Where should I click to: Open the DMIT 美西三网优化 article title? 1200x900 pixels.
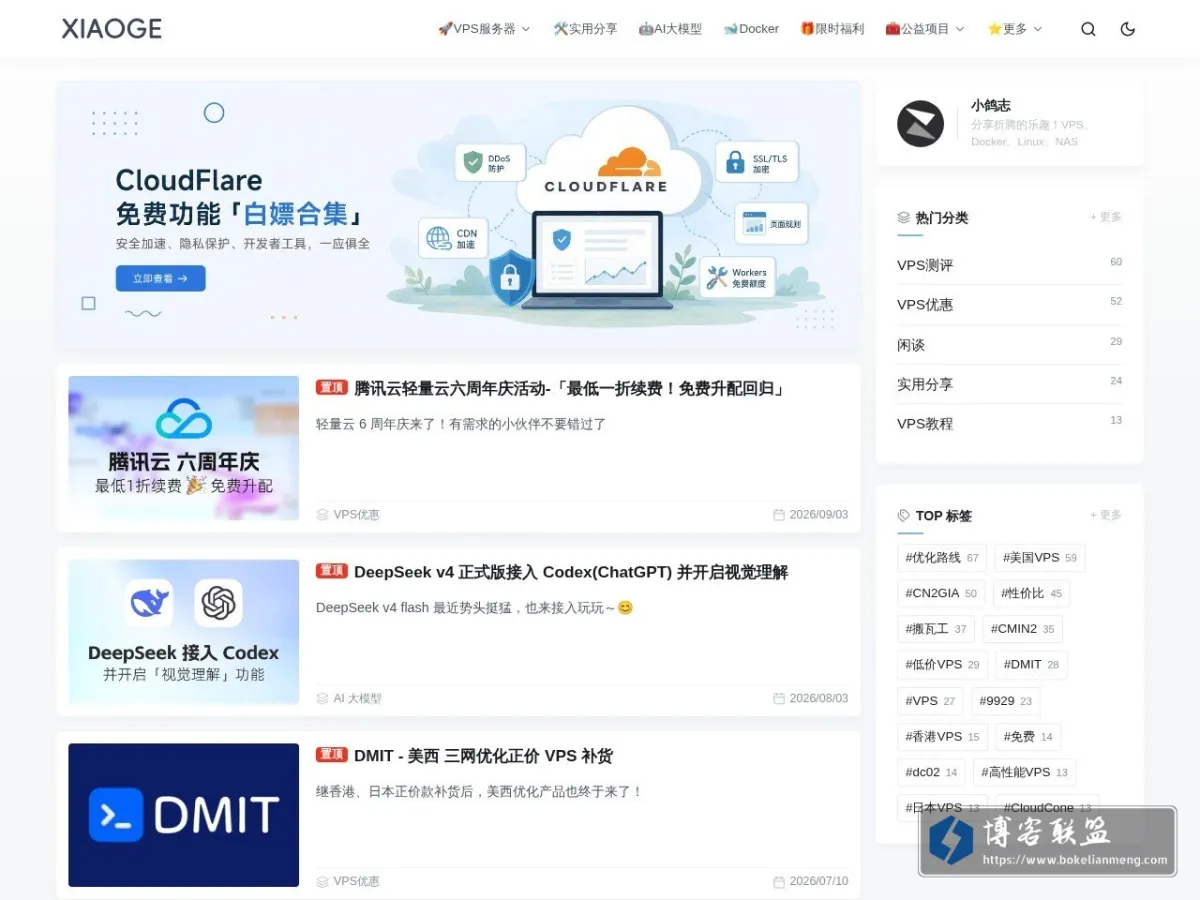pyautogui.click(x=483, y=756)
